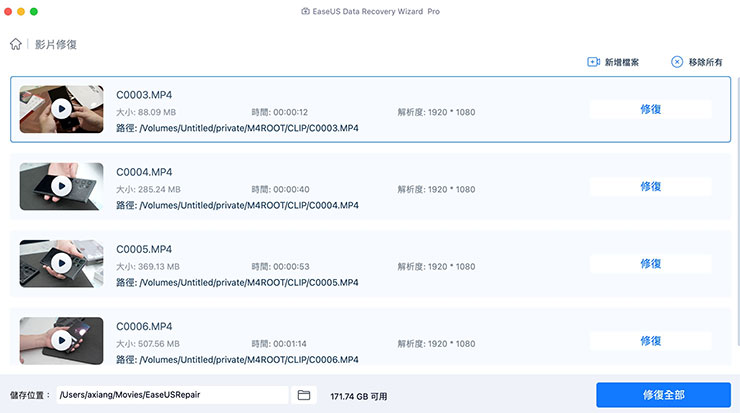The image size is (740, 413).
Task: Click the green maximize window button
Action: click(34, 11)
